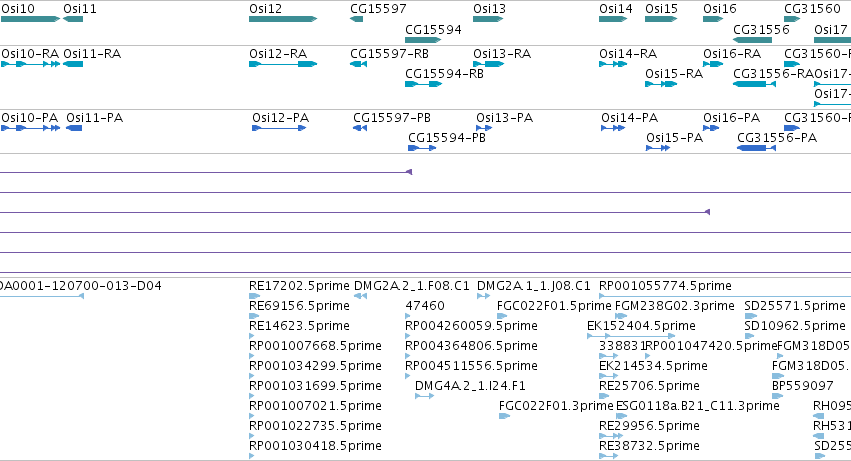Click the Osi14 gene label
Screen dimensions: 851x461
point(615,9)
